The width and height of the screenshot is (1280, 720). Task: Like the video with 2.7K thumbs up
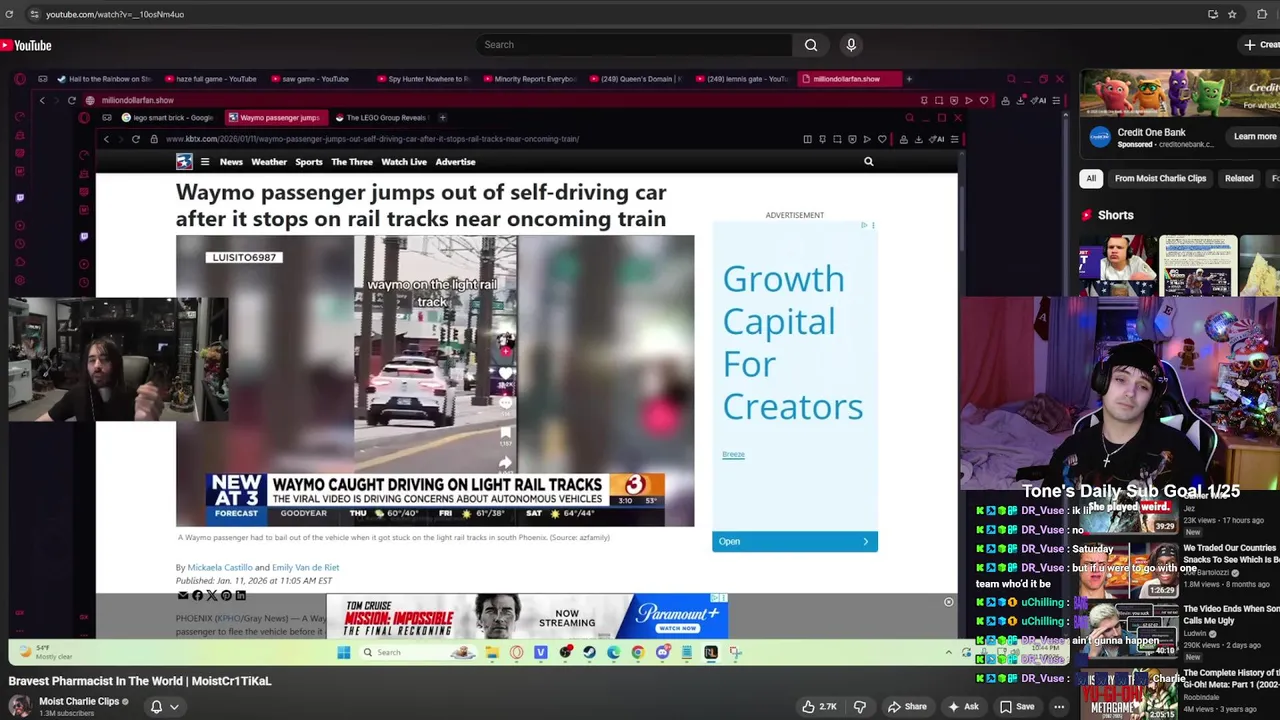pyautogui.click(x=819, y=706)
